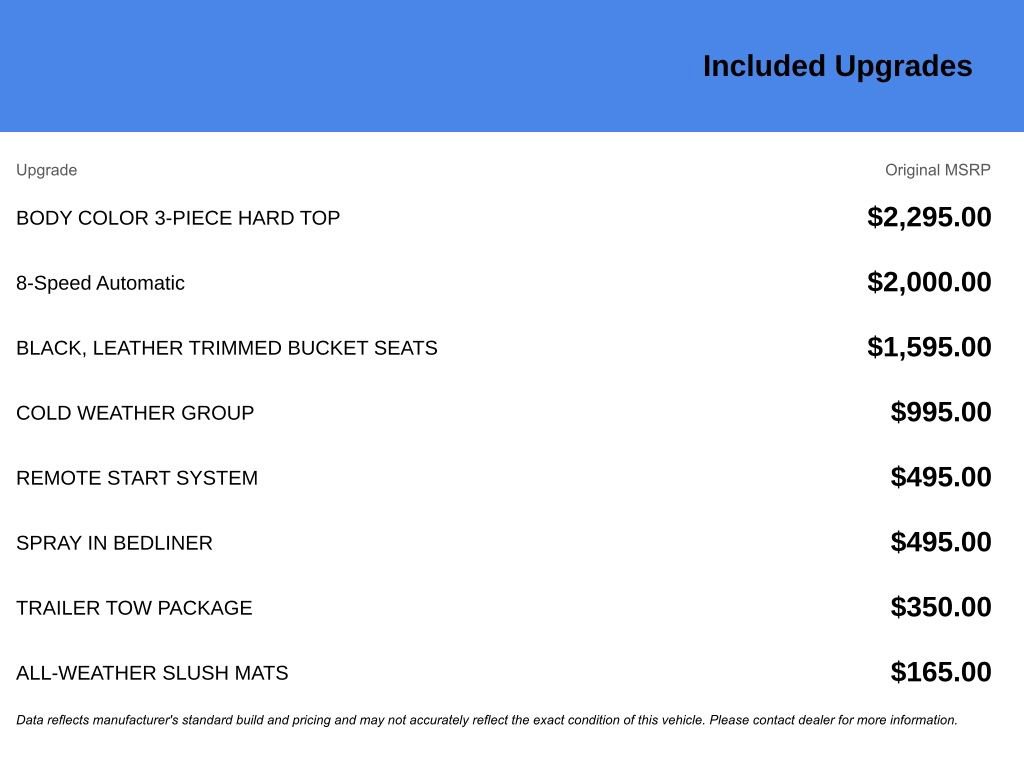Click the Included Upgrades heading
This screenshot has height=768, width=1024.
click(837, 66)
